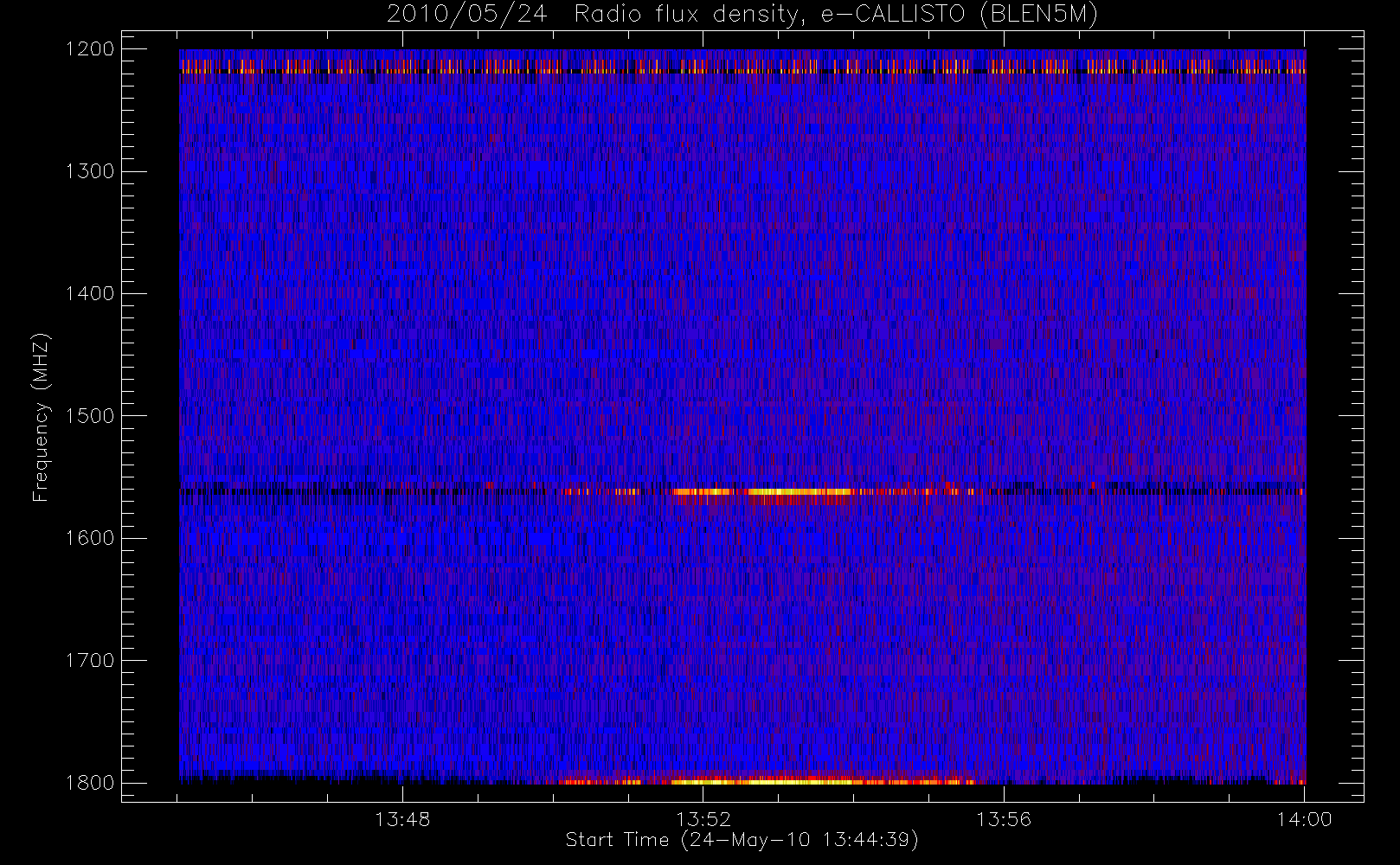Click the 14:00 time tick label
Image resolution: width=1400 pixels, height=865 pixels.
point(1305,819)
